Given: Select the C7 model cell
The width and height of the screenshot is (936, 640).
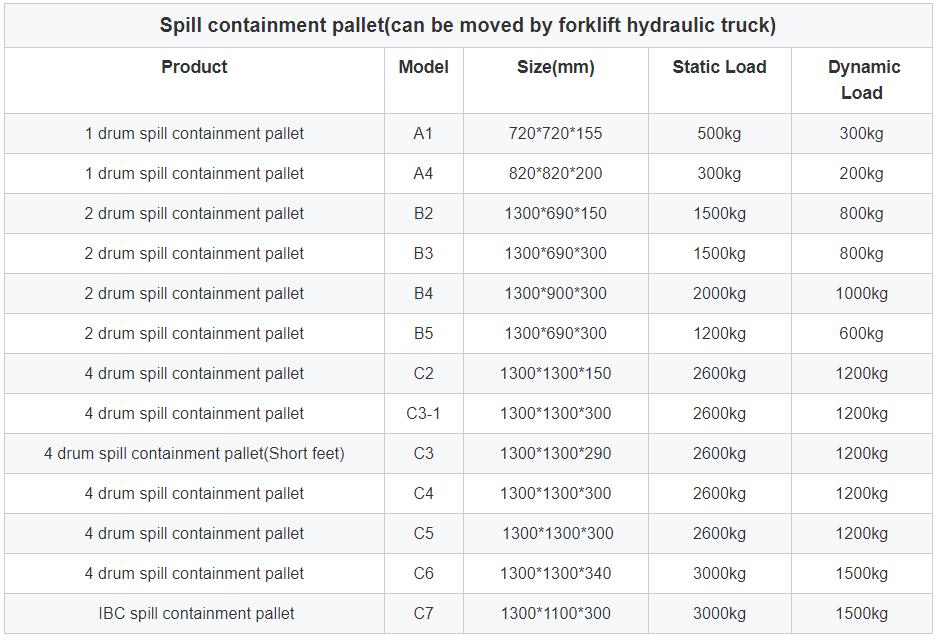Looking at the screenshot, I should [x=423, y=613].
